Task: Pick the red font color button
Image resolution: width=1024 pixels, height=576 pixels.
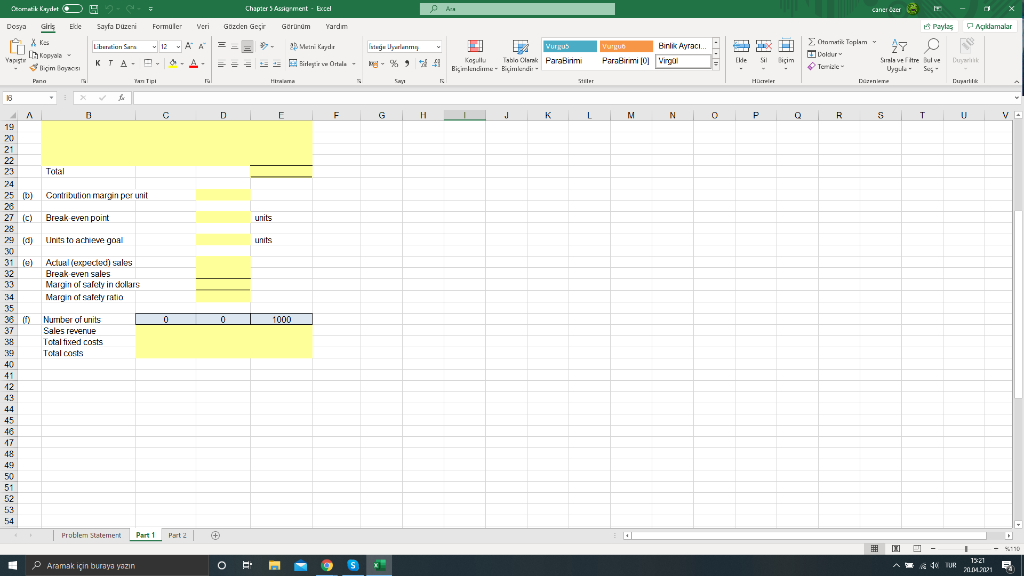Action: point(193,64)
